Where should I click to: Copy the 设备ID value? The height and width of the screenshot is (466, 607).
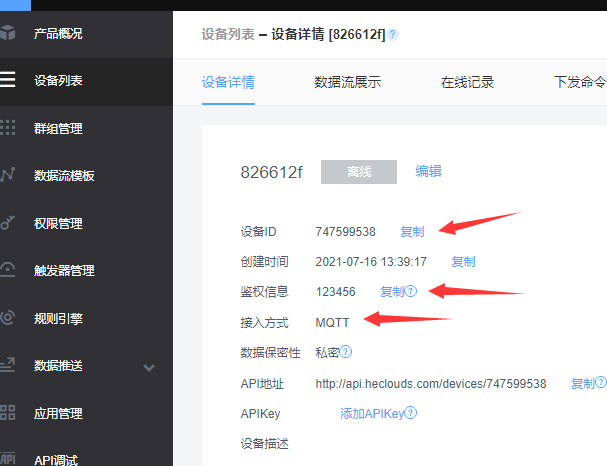(412, 231)
